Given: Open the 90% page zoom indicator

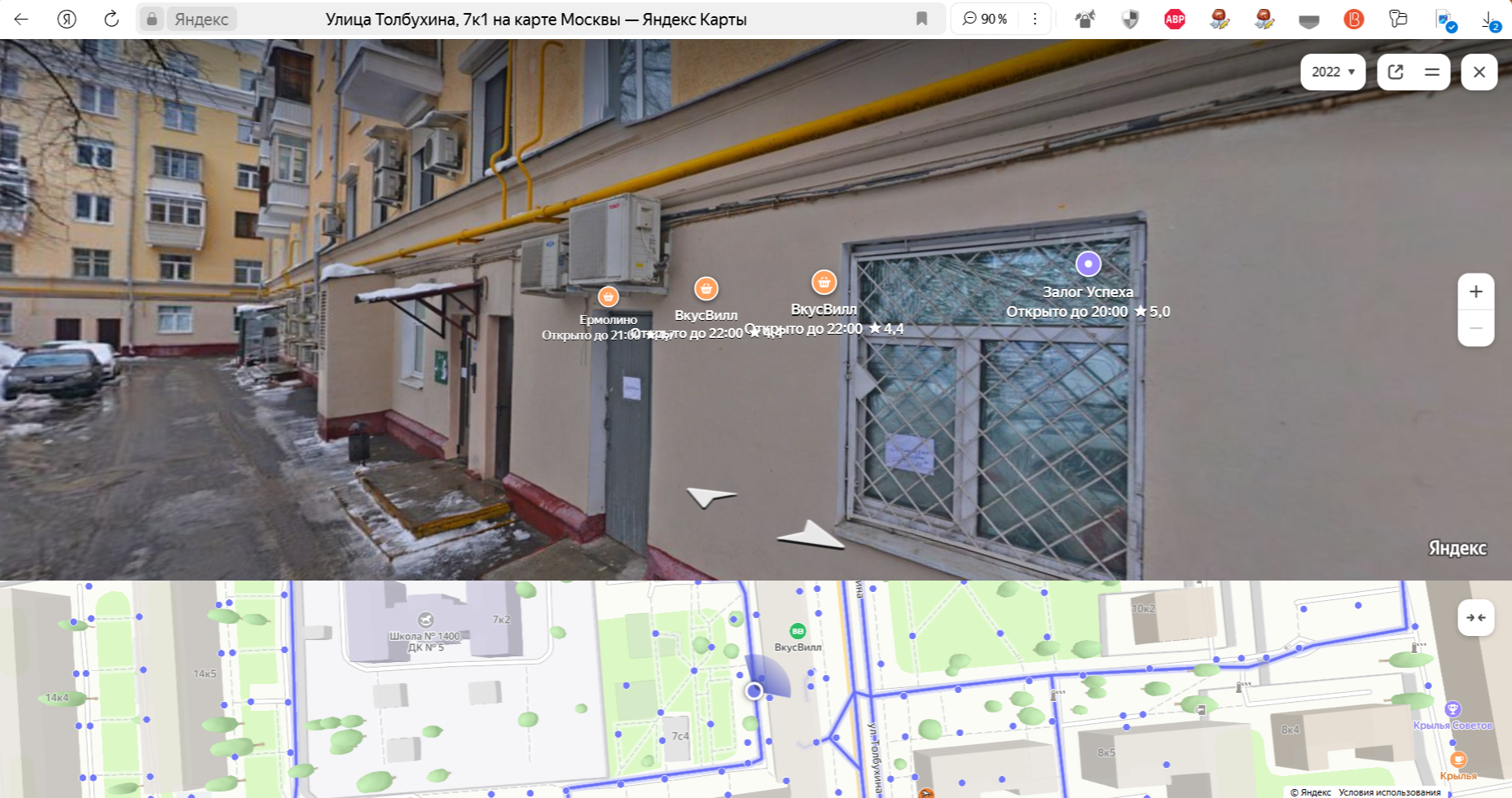Looking at the screenshot, I should [985, 19].
